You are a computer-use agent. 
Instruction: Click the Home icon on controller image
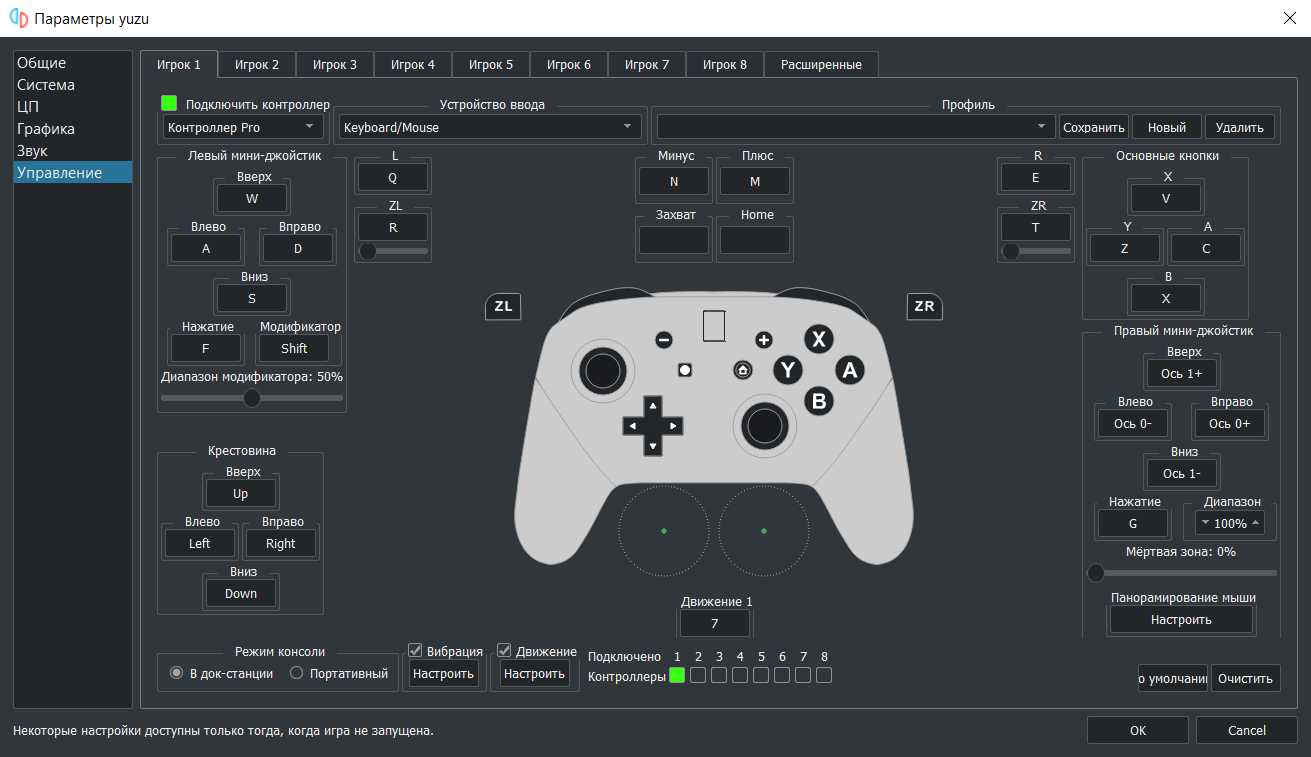coord(743,370)
